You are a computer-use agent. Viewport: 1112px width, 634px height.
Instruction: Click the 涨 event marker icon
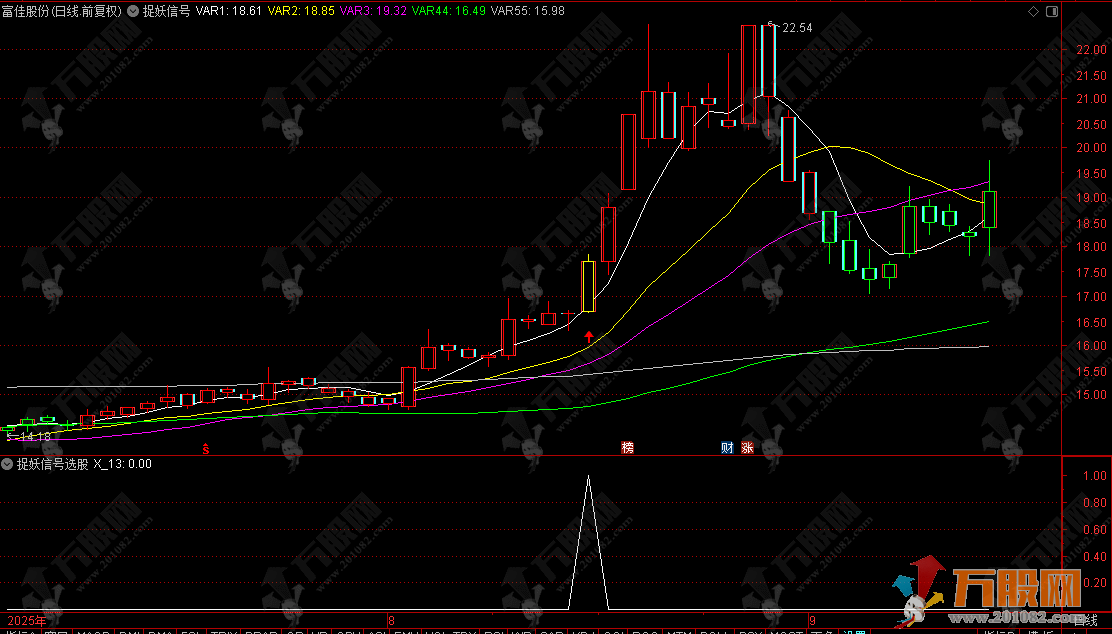[x=747, y=447]
